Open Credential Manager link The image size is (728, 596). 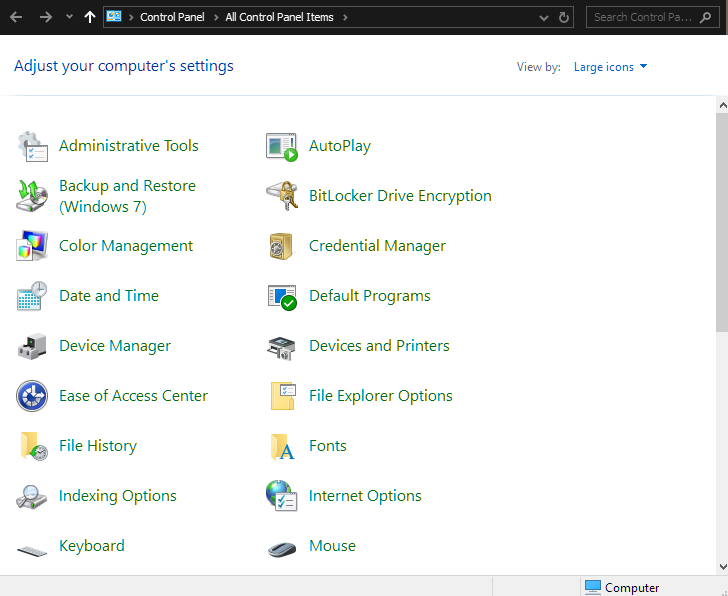(x=377, y=246)
